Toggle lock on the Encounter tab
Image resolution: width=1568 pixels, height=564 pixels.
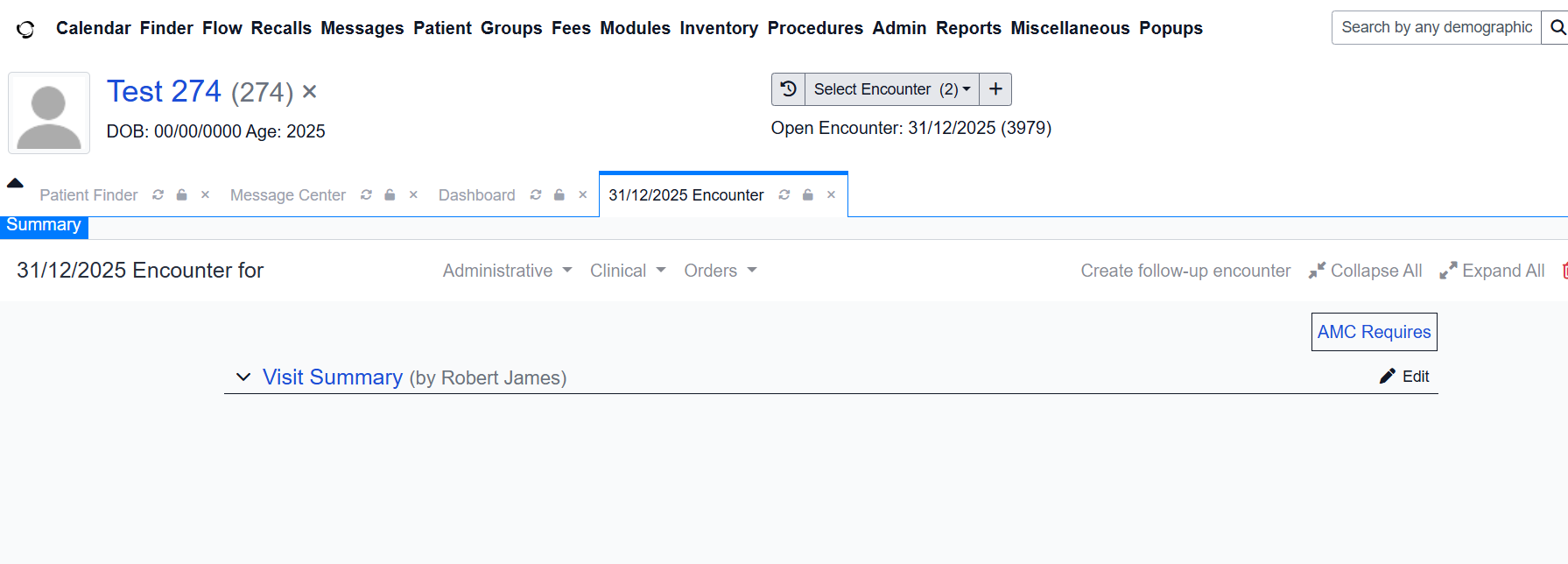[808, 195]
